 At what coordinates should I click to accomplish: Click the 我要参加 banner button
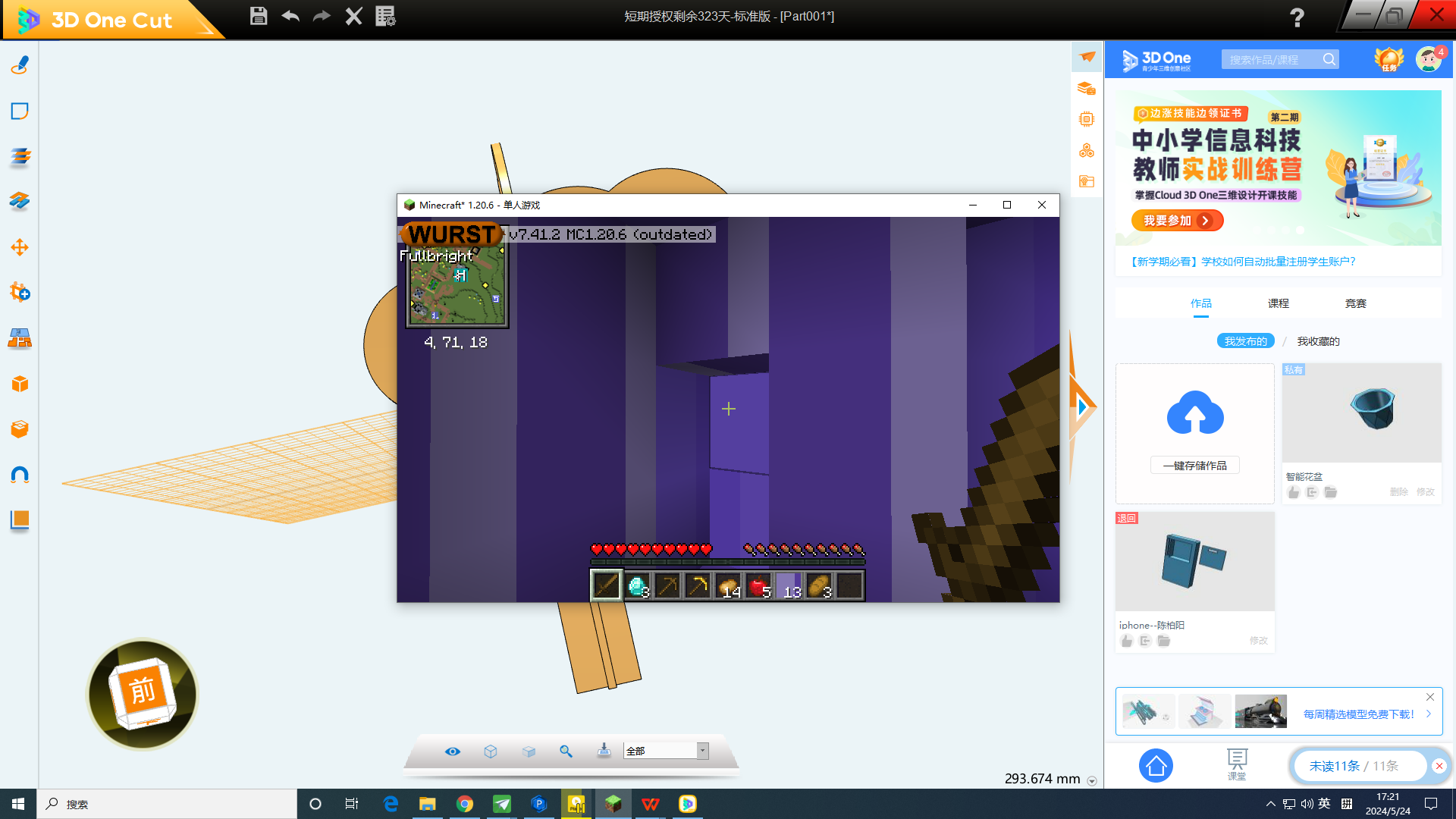1177,221
